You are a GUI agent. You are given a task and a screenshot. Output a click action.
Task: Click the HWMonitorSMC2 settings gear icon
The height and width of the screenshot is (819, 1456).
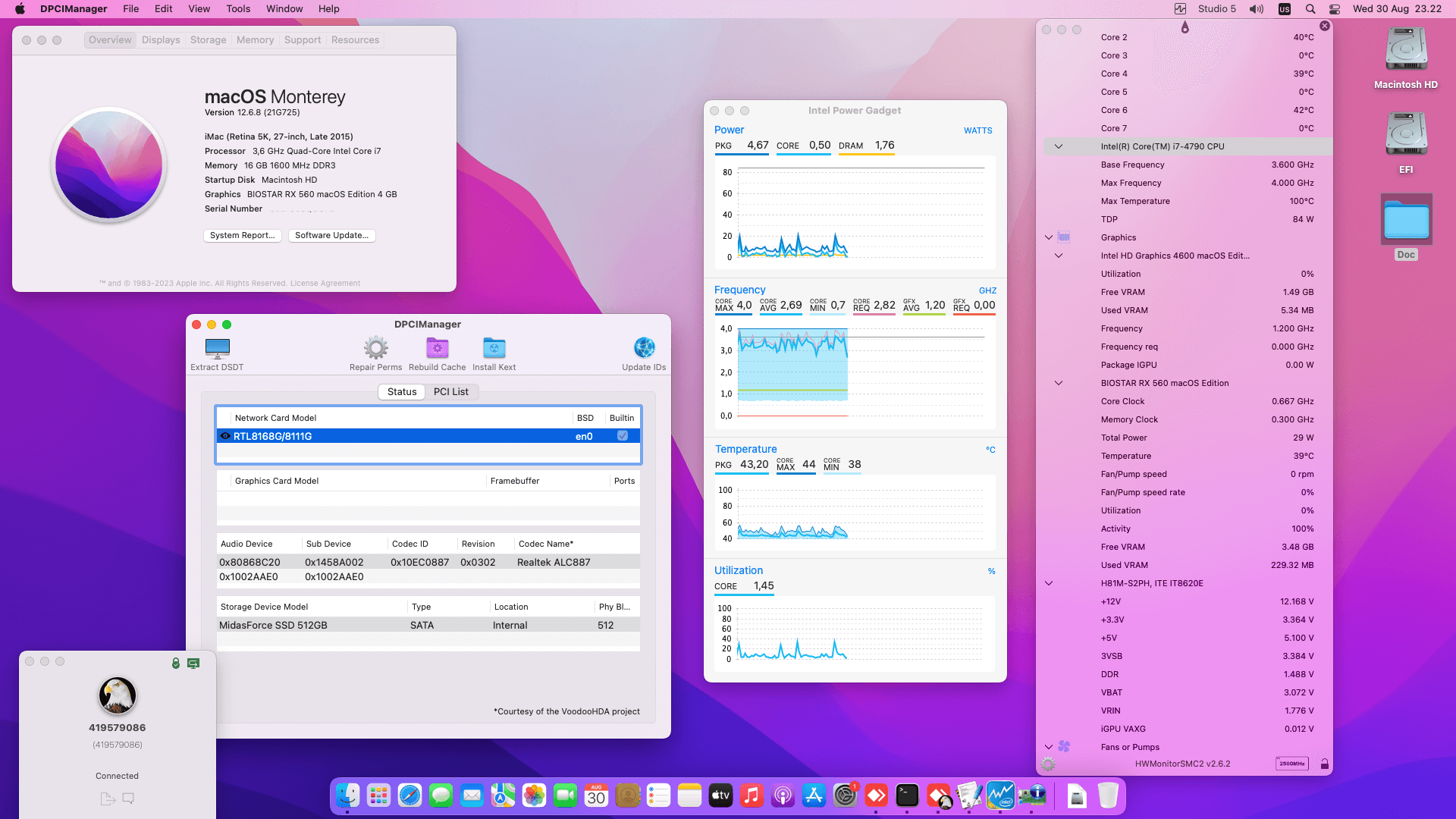point(1048,764)
